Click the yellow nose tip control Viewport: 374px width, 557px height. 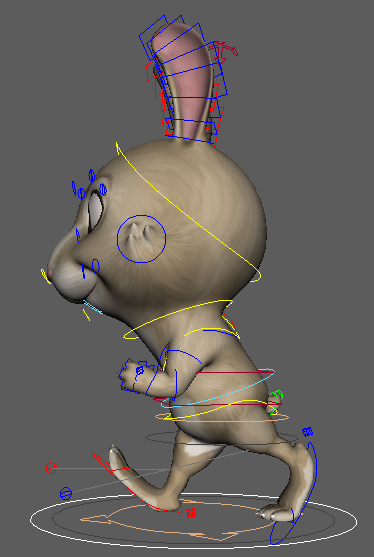[x=45, y=276]
